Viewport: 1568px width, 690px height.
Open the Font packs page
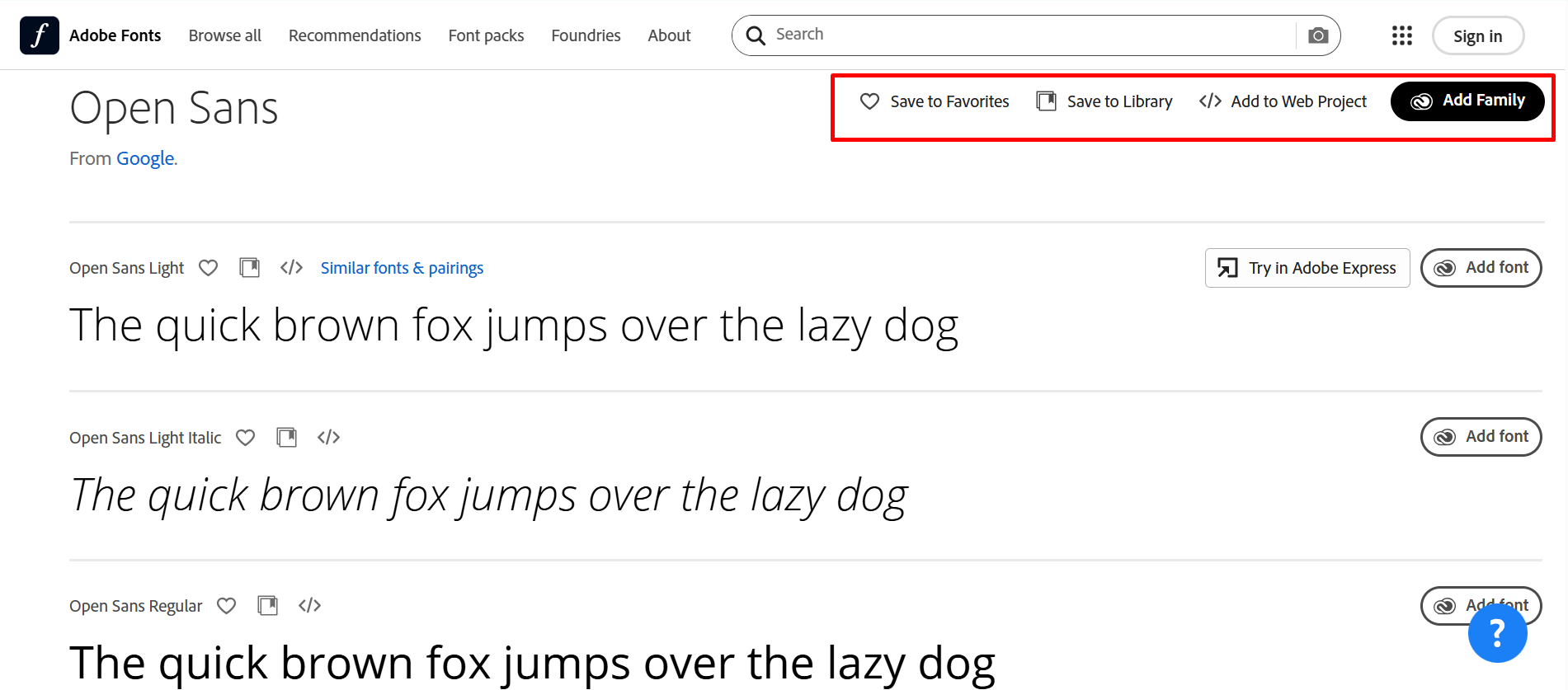486,35
